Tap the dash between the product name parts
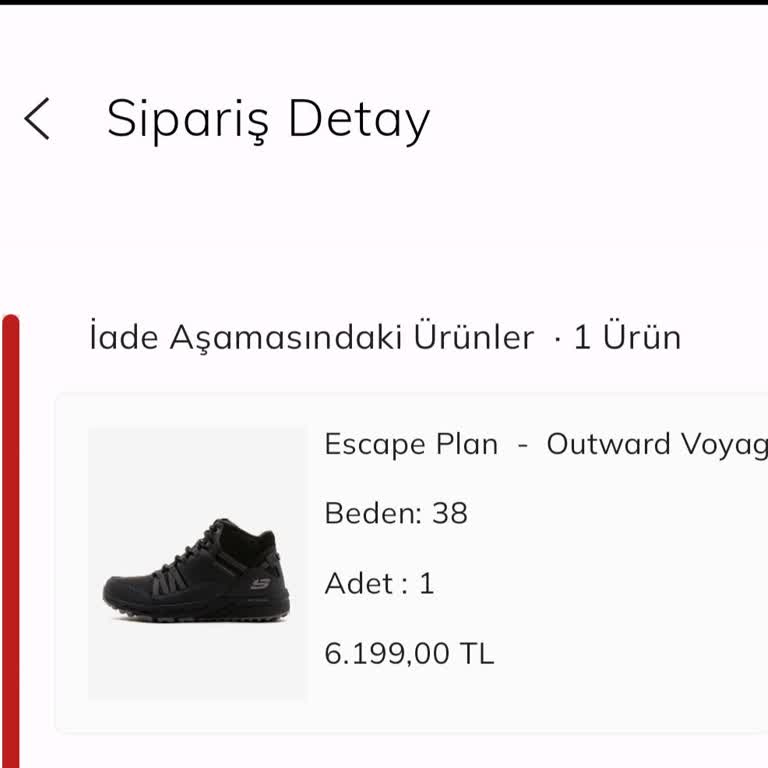 click(x=522, y=445)
